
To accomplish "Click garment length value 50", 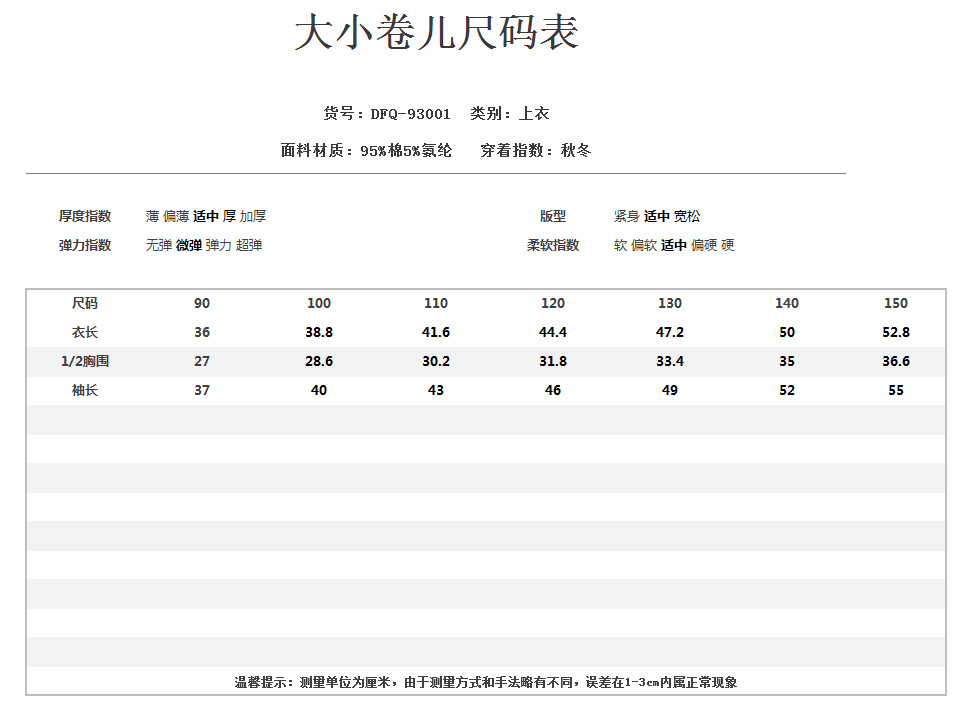I will coord(787,332).
